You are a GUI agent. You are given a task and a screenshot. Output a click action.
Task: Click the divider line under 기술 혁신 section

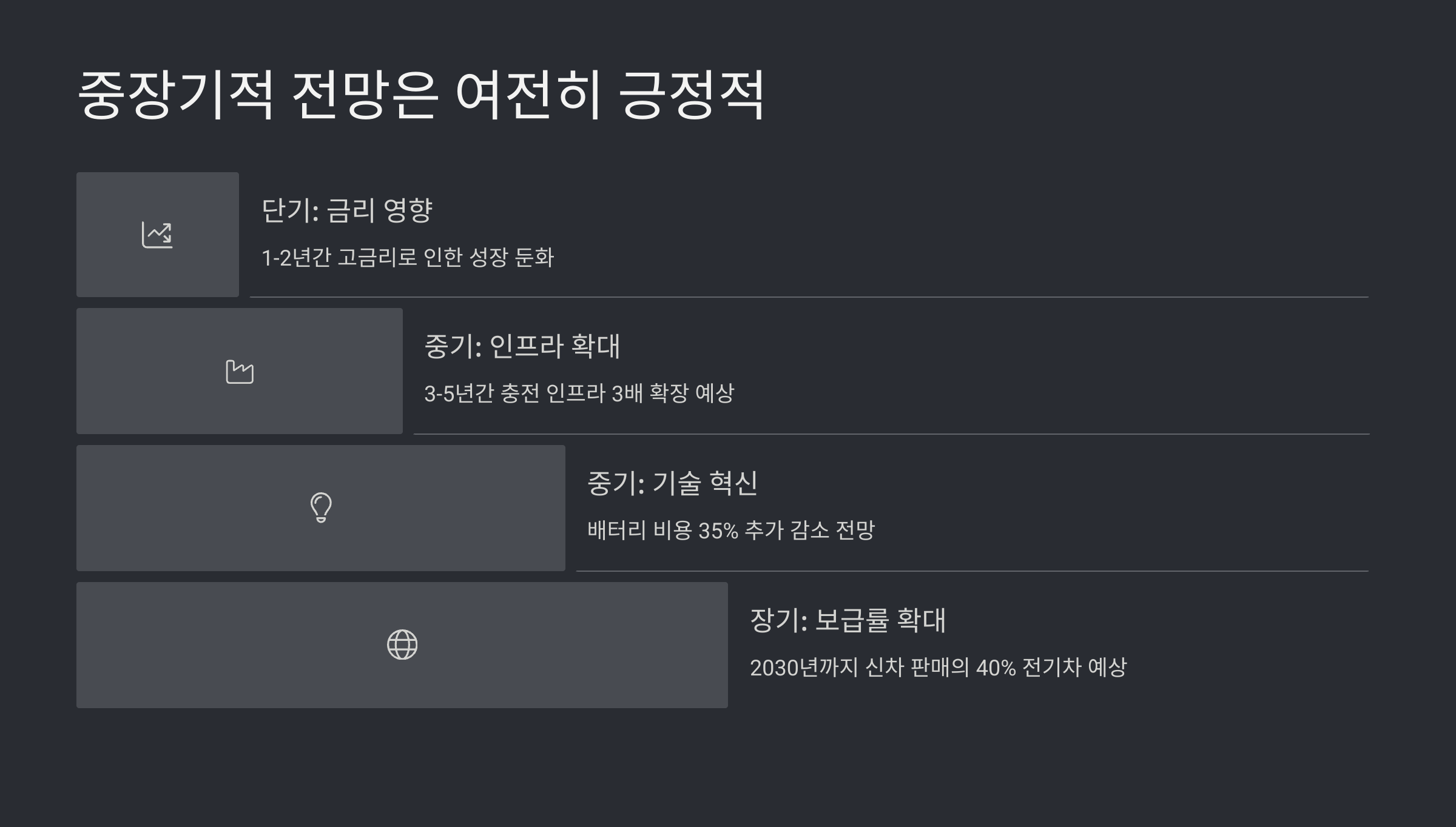[x=972, y=571]
